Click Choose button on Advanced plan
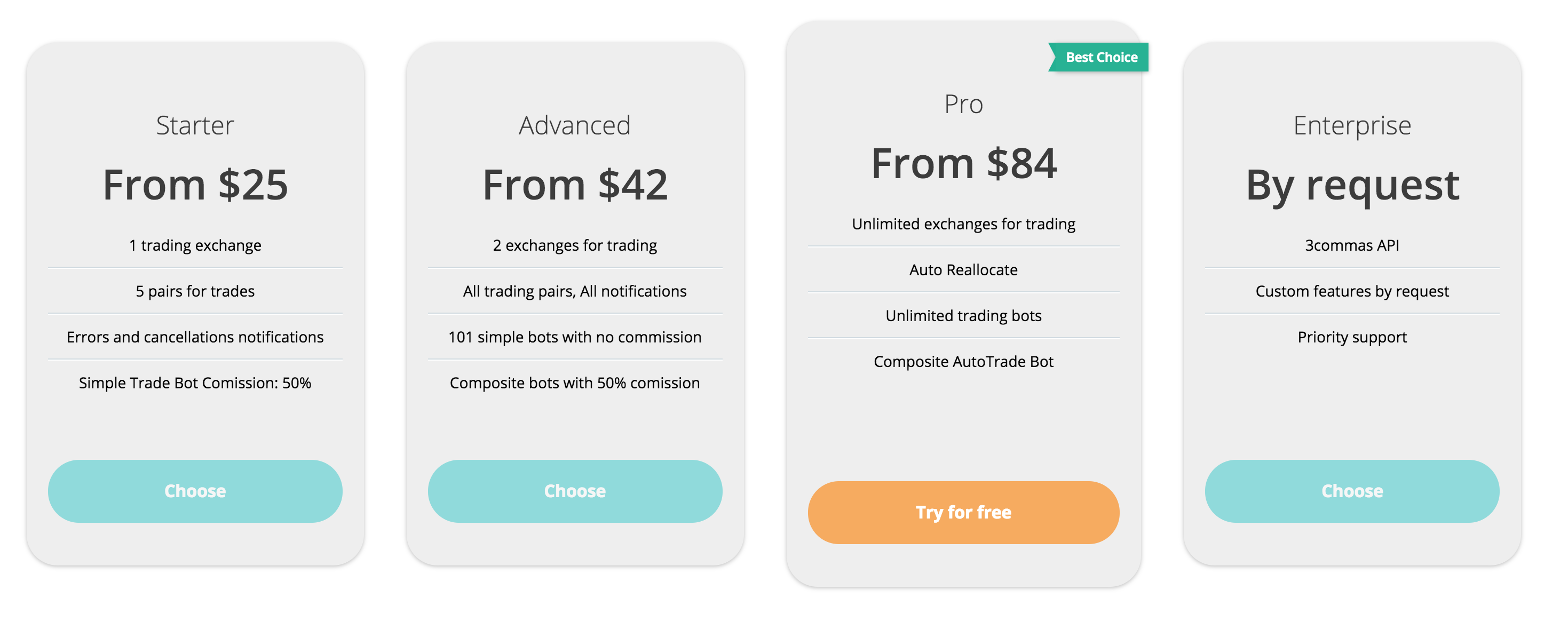 (x=575, y=491)
